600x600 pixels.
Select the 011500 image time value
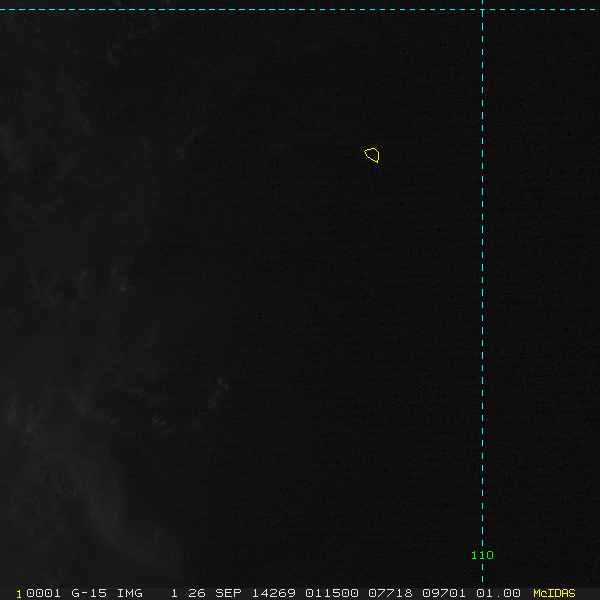pyautogui.click(x=332, y=593)
